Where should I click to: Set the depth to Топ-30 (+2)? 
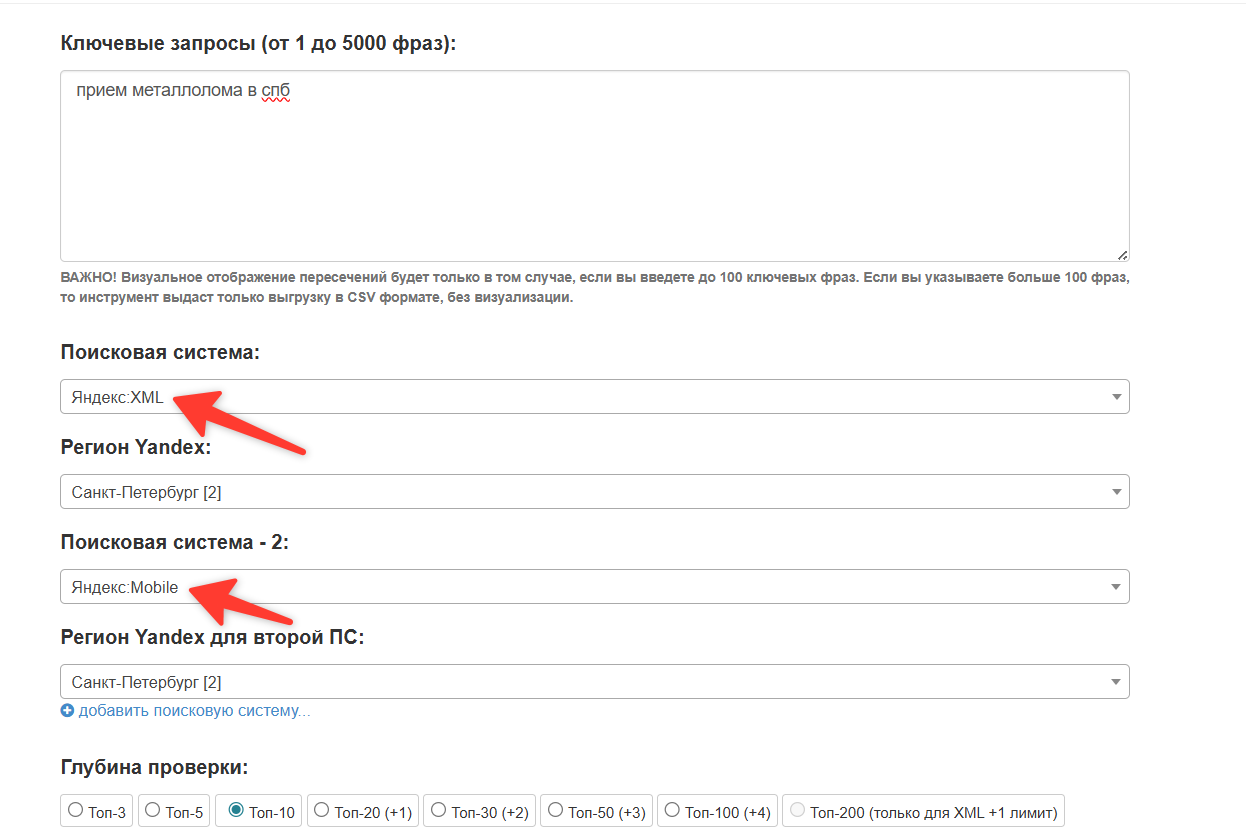(438, 810)
